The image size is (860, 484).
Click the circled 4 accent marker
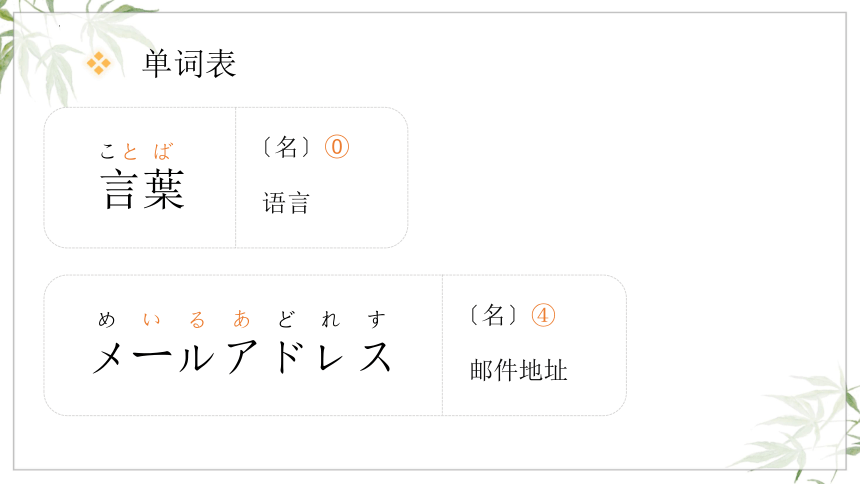(x=543, y=316)
